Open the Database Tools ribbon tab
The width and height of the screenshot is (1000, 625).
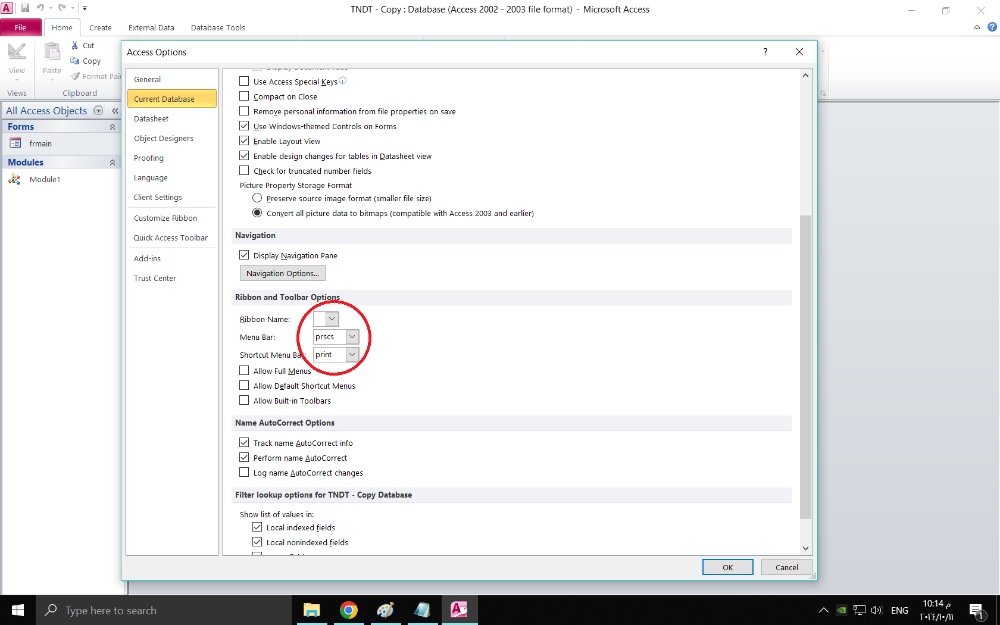218,27
